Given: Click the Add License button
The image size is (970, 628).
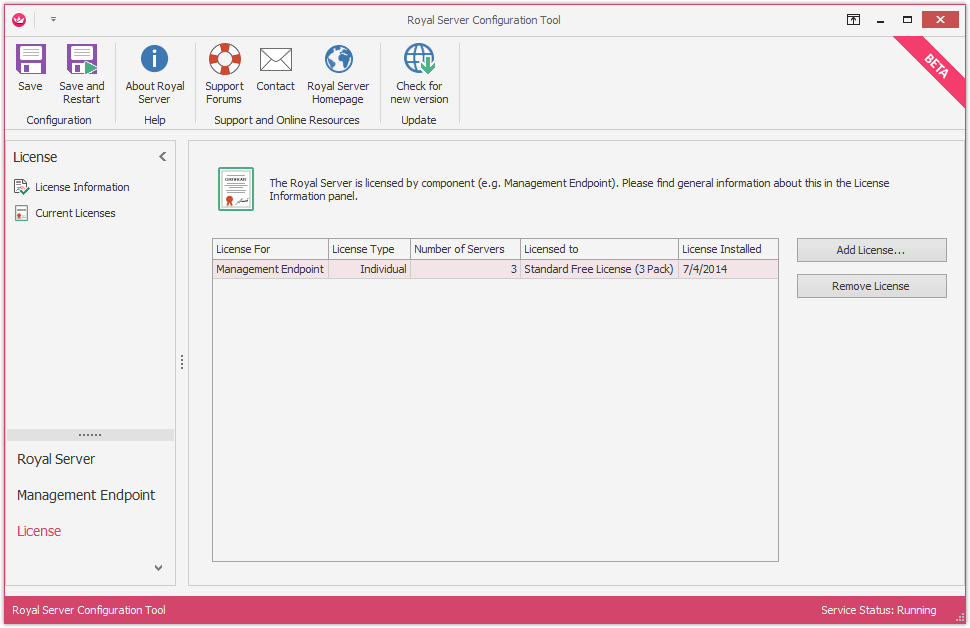Looking at the screenshot, I should coord(871,250).
